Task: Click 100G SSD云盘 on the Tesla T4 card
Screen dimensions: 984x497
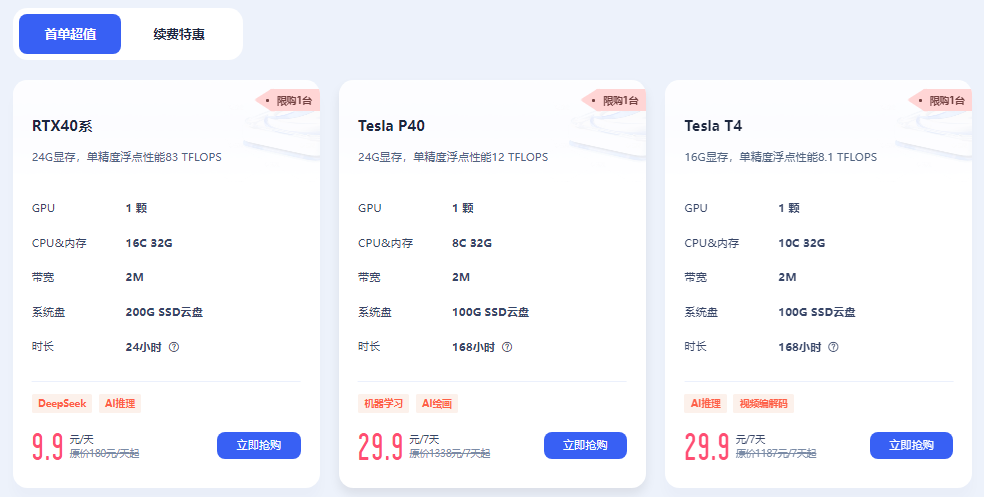Action: (x=817, y=312)
